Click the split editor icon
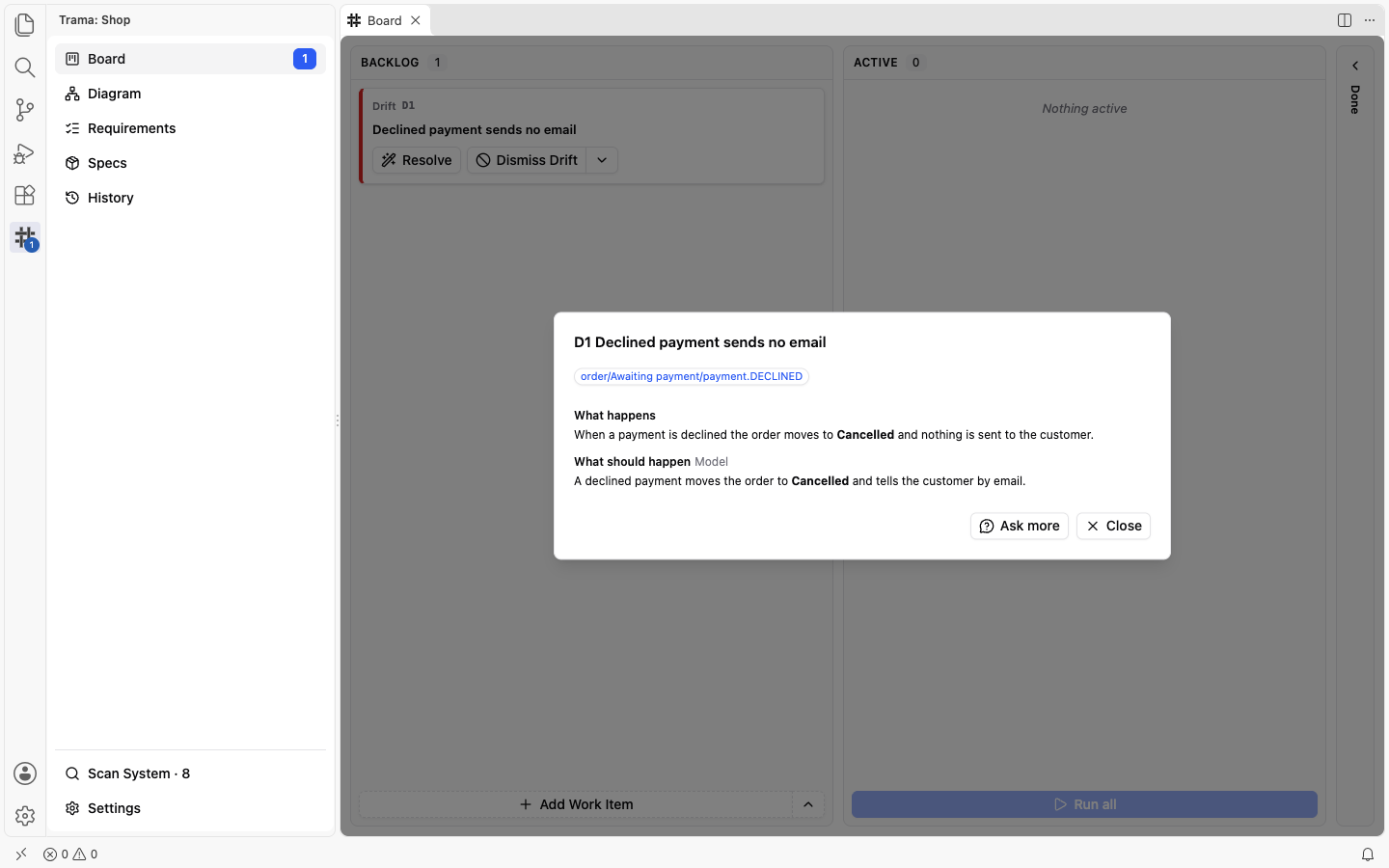The height and width of the screenshot is (868, 1389). pyautogui.click(x=1345, y=20)
